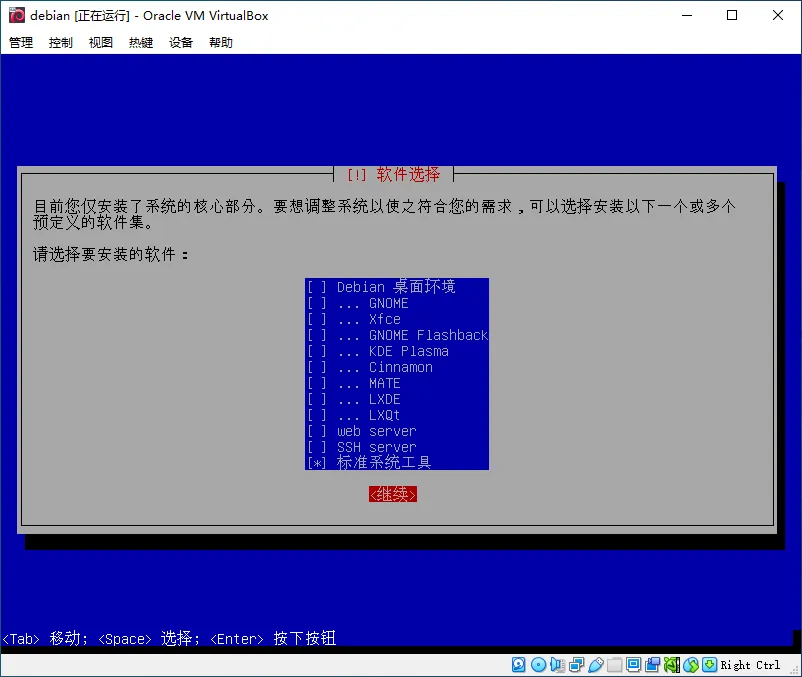The width and height of the screenshot is (802, 677).
Task: Click the optical disc drive status icon
Action: 538,665
